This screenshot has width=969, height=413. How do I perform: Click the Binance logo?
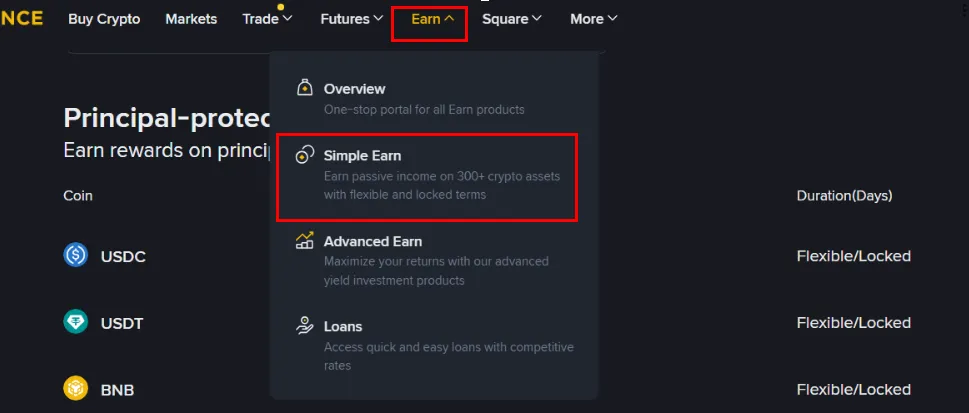point(21,19)
